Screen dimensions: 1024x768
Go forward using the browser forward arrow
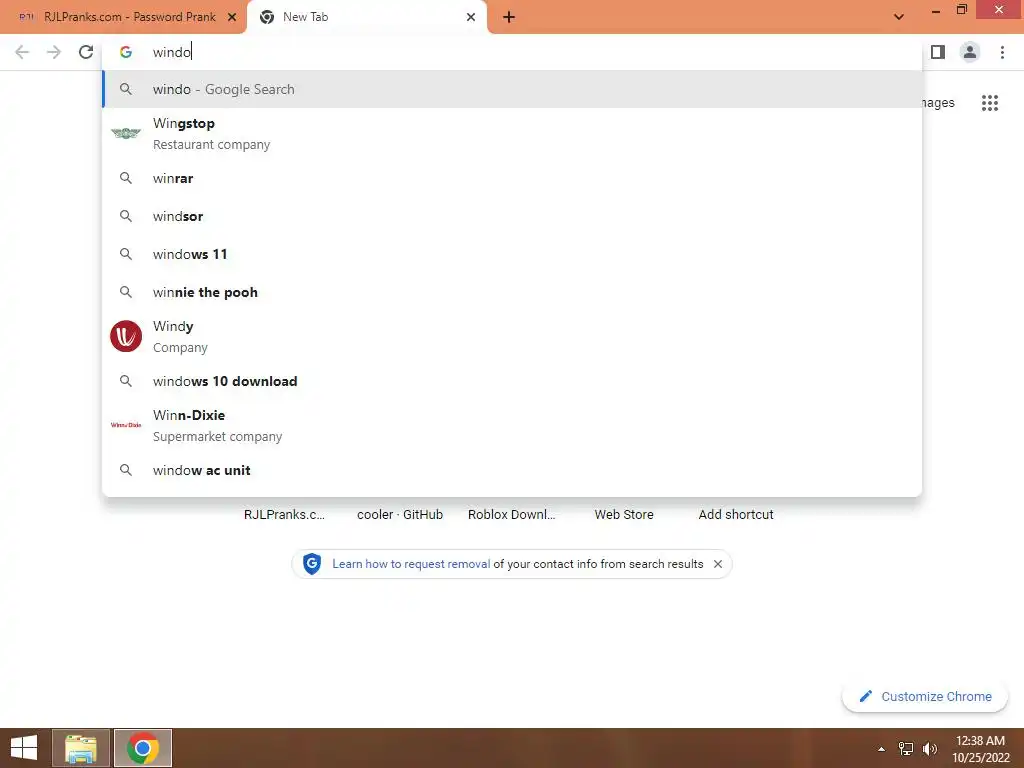pos(54,52)
